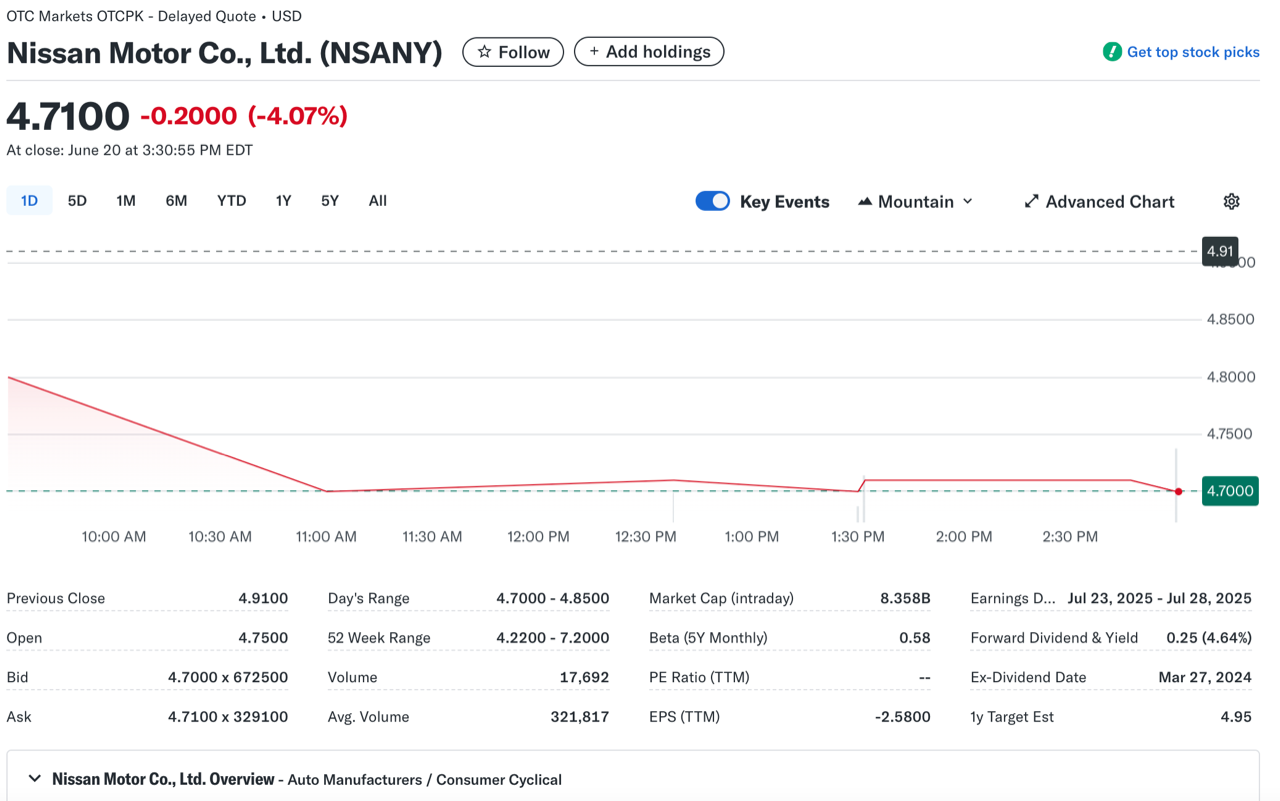Select the 5D time range tab
1280x801 pixels.
pyautogui.click(x=77, y=201)
